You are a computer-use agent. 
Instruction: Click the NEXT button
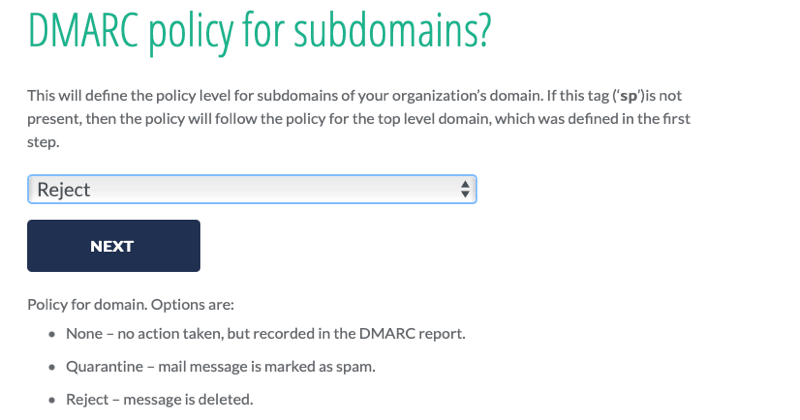pos(113,246)
